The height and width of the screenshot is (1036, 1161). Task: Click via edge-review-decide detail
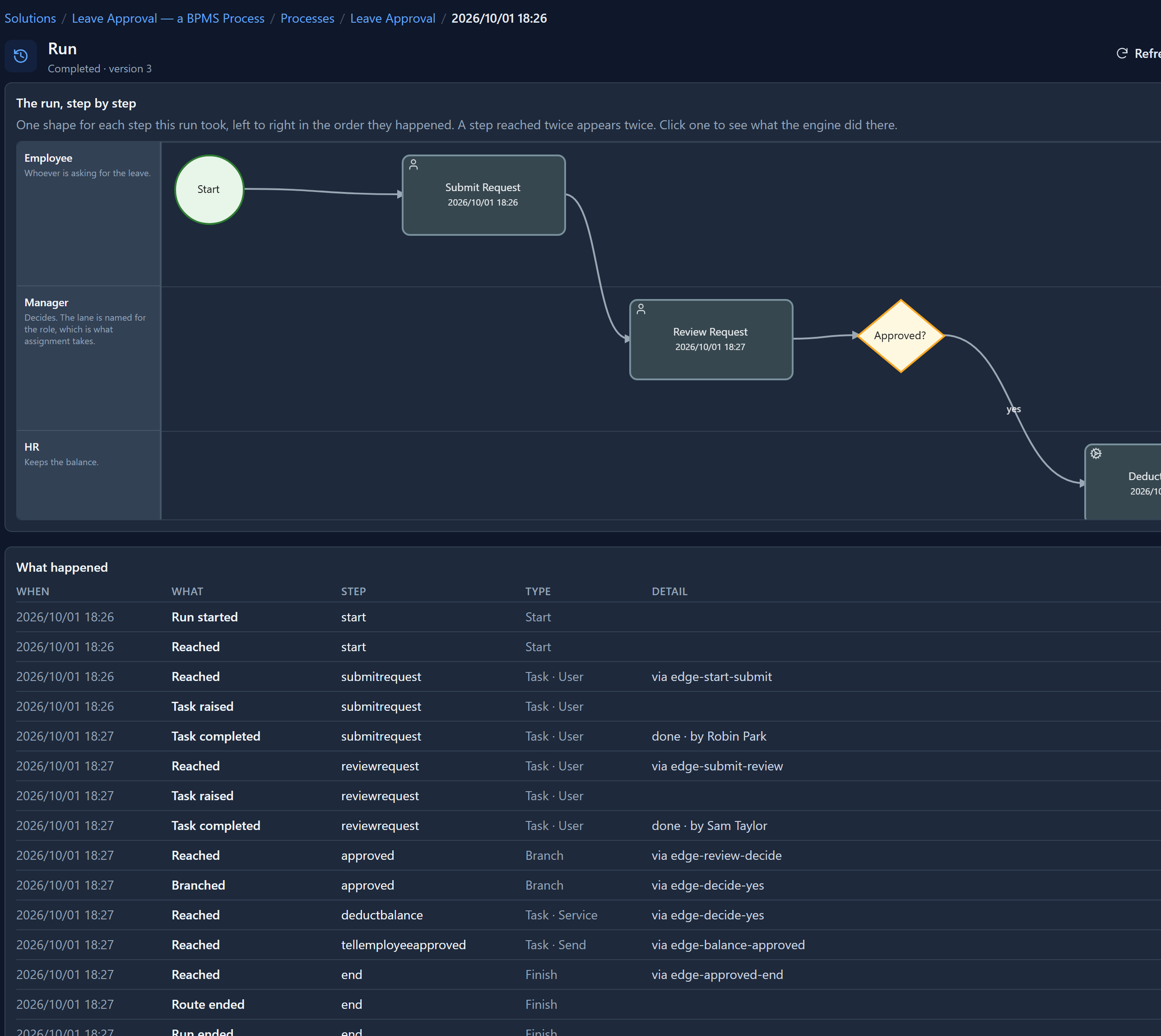pyautogui.click(x=716, y=856)
